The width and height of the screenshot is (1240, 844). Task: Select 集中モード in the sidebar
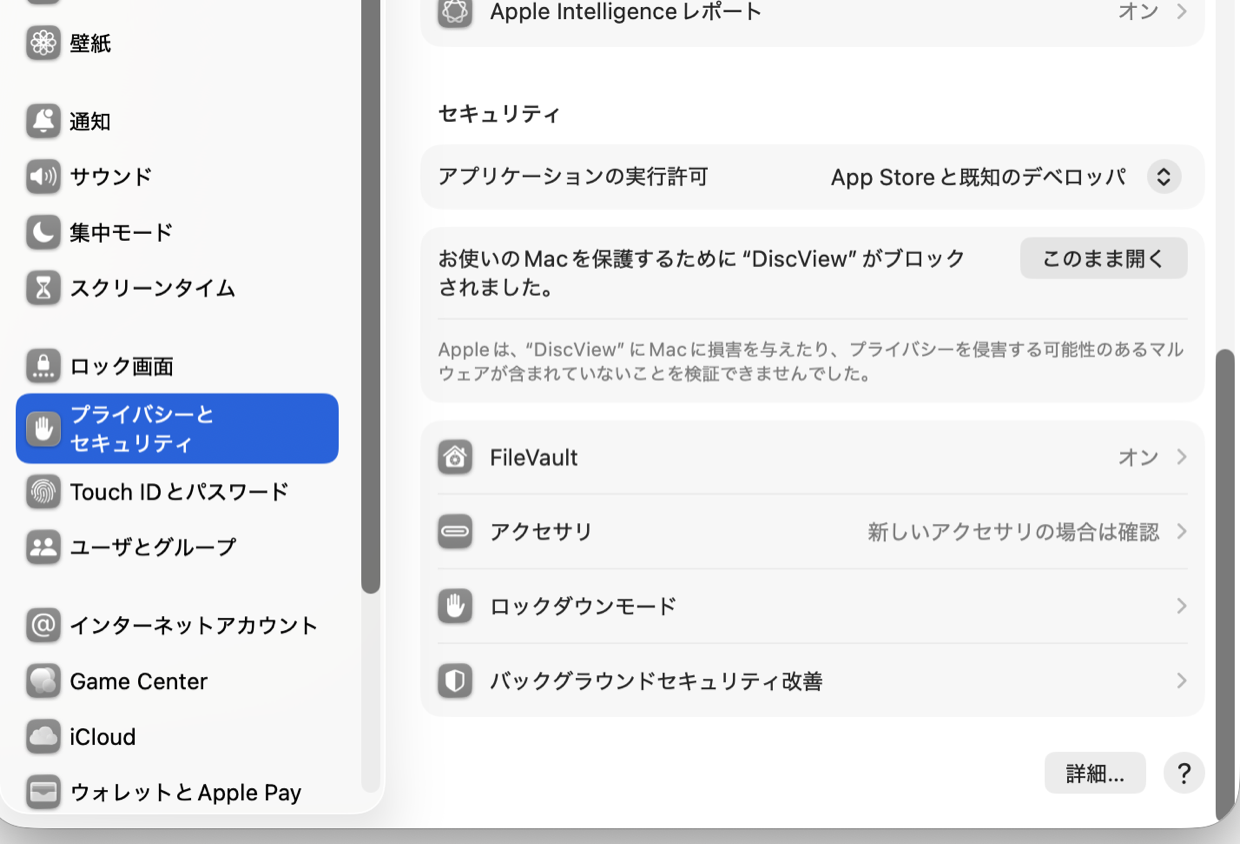[x=121, y=233]
